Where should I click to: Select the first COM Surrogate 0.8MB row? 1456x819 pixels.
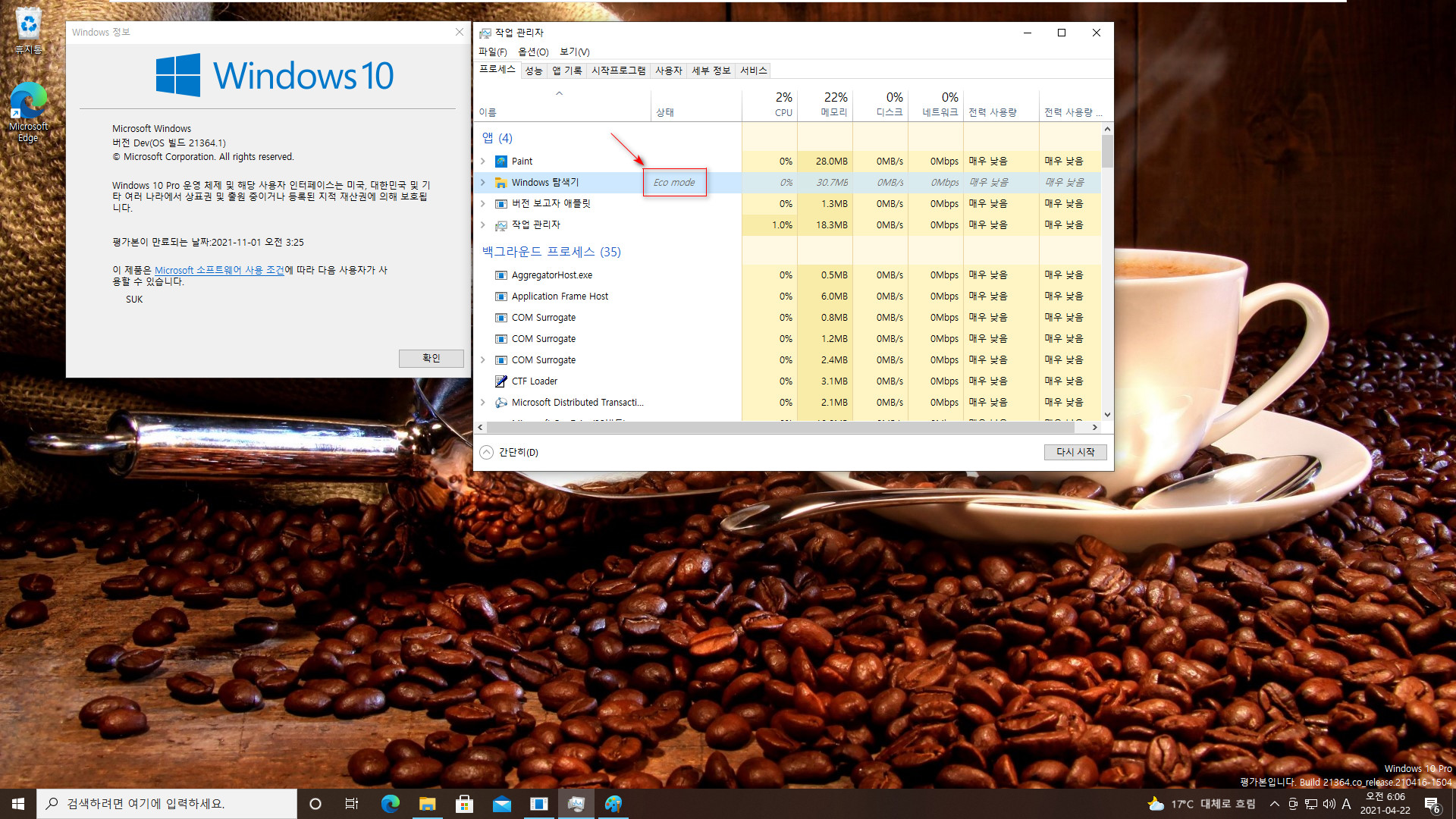tap(787, 317)
